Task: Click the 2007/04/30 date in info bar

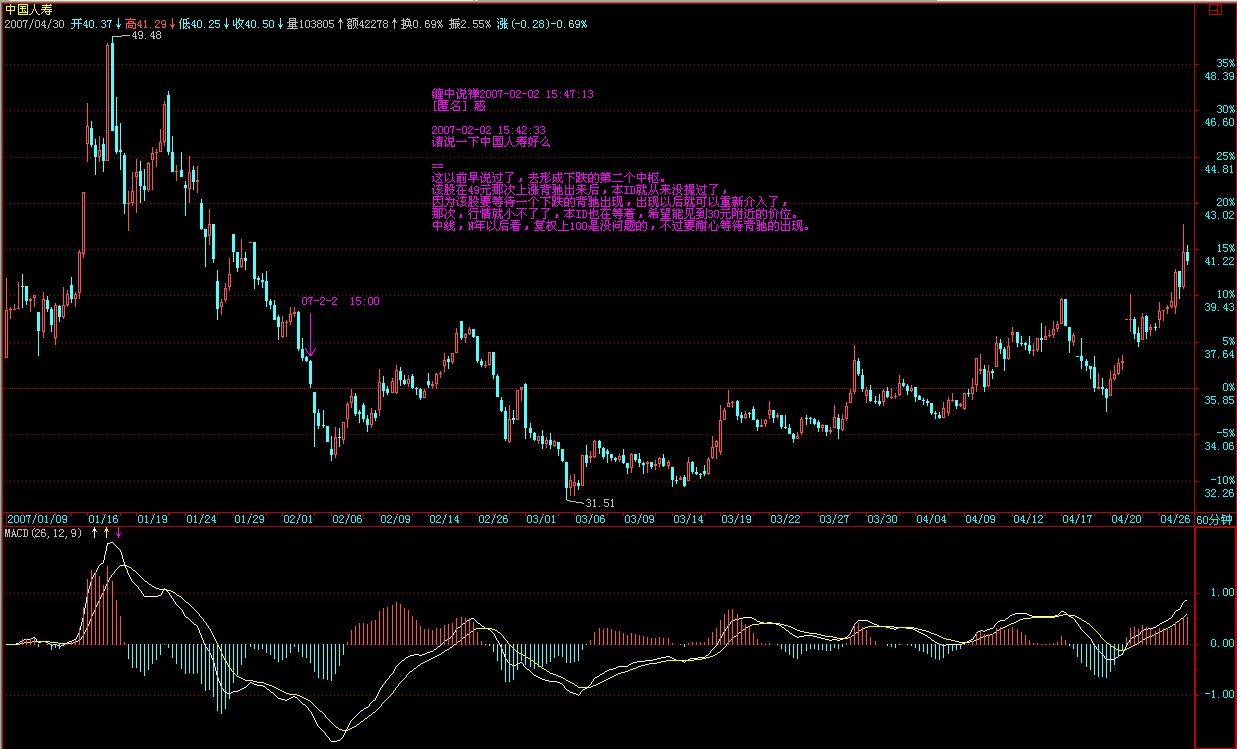Action: [x=33, y=23]
